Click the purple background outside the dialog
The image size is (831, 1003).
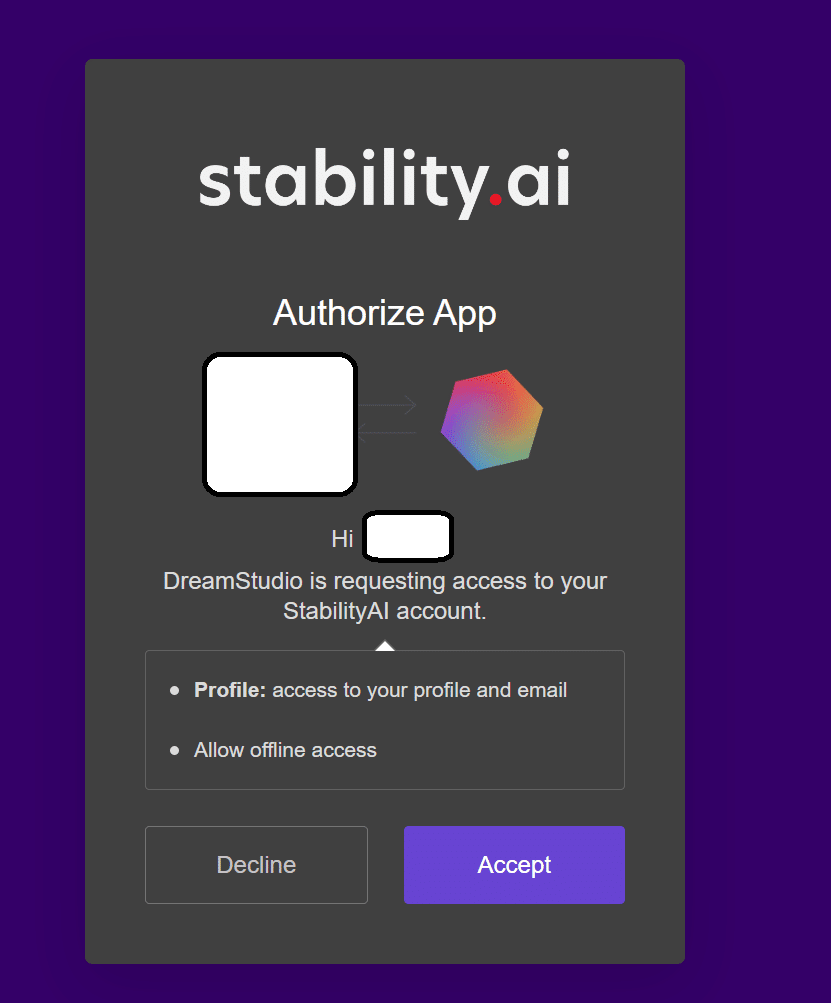(760, 500)
